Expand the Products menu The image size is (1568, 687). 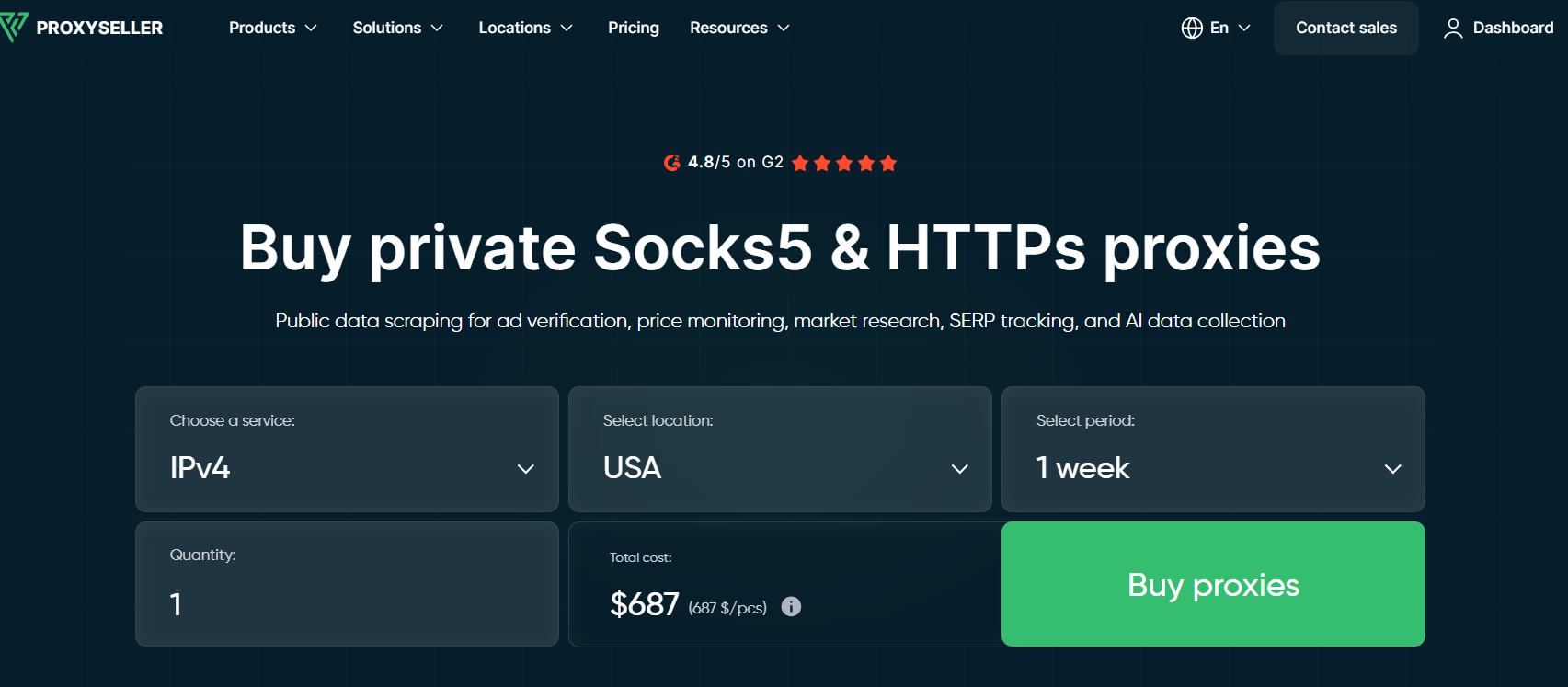[x=273, y=28]
